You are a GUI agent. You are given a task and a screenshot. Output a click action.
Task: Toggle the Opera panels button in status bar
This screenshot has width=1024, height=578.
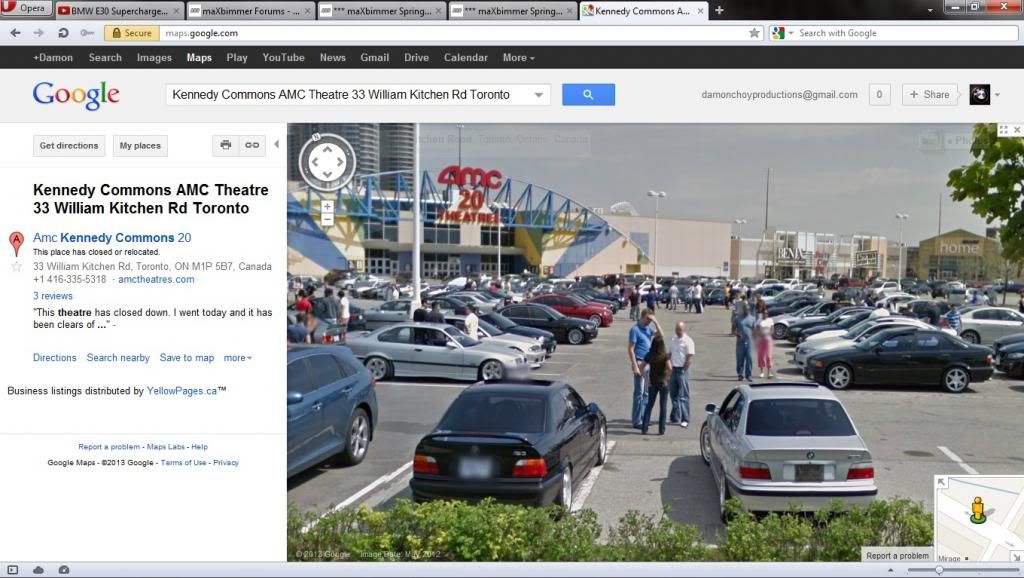click(x=12, y=570)
